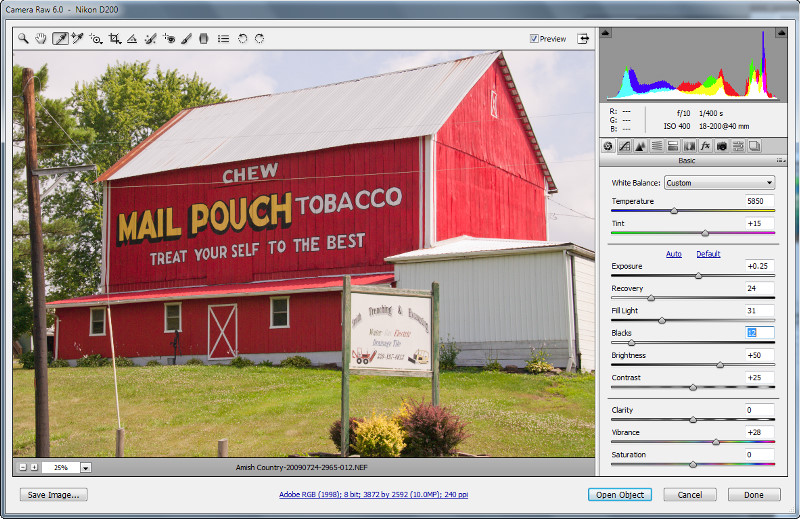
Task: Open the Effects (fx) tab
Action: pyautogui.click(x=706, y=146)
